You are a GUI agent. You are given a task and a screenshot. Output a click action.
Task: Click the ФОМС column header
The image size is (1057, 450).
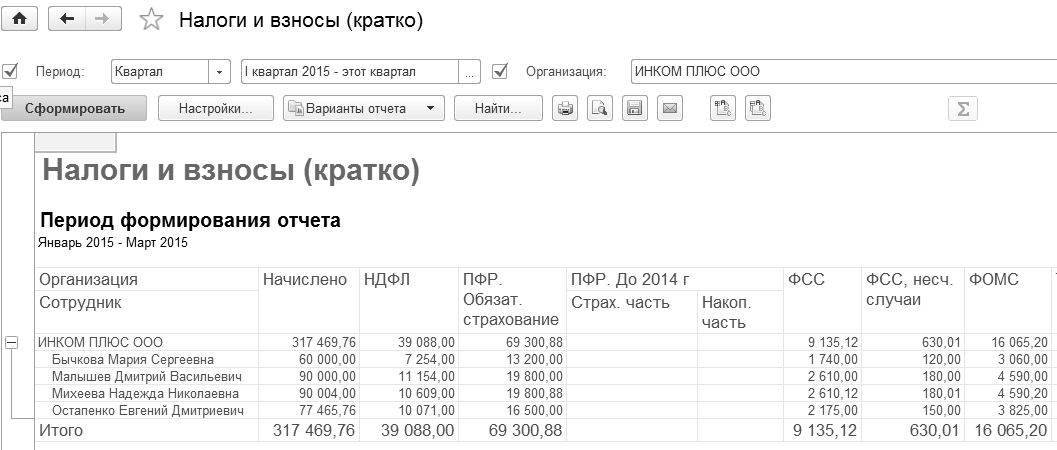(x=994, y=280)
